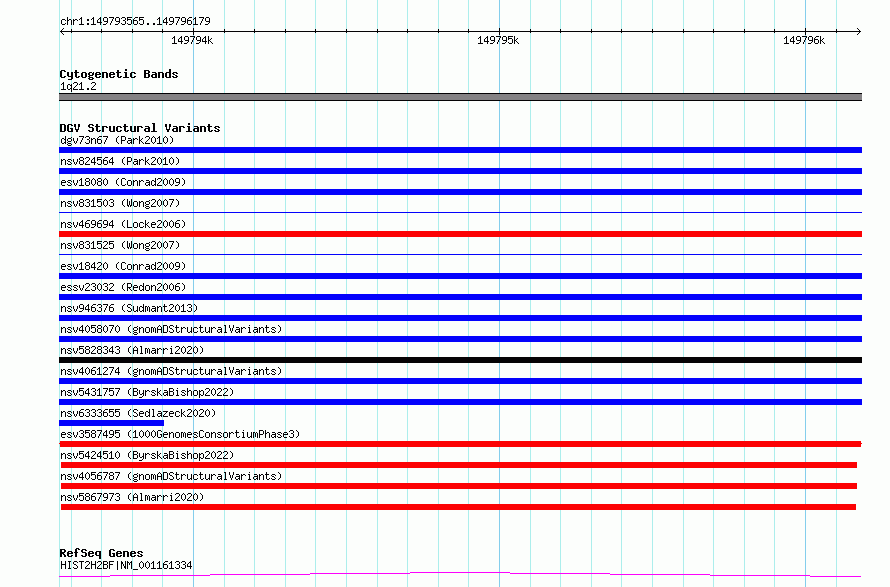Open the nsv4056787 gnomAD variant label
Viewport: 890px width, 587px height.
coord(171,476)
